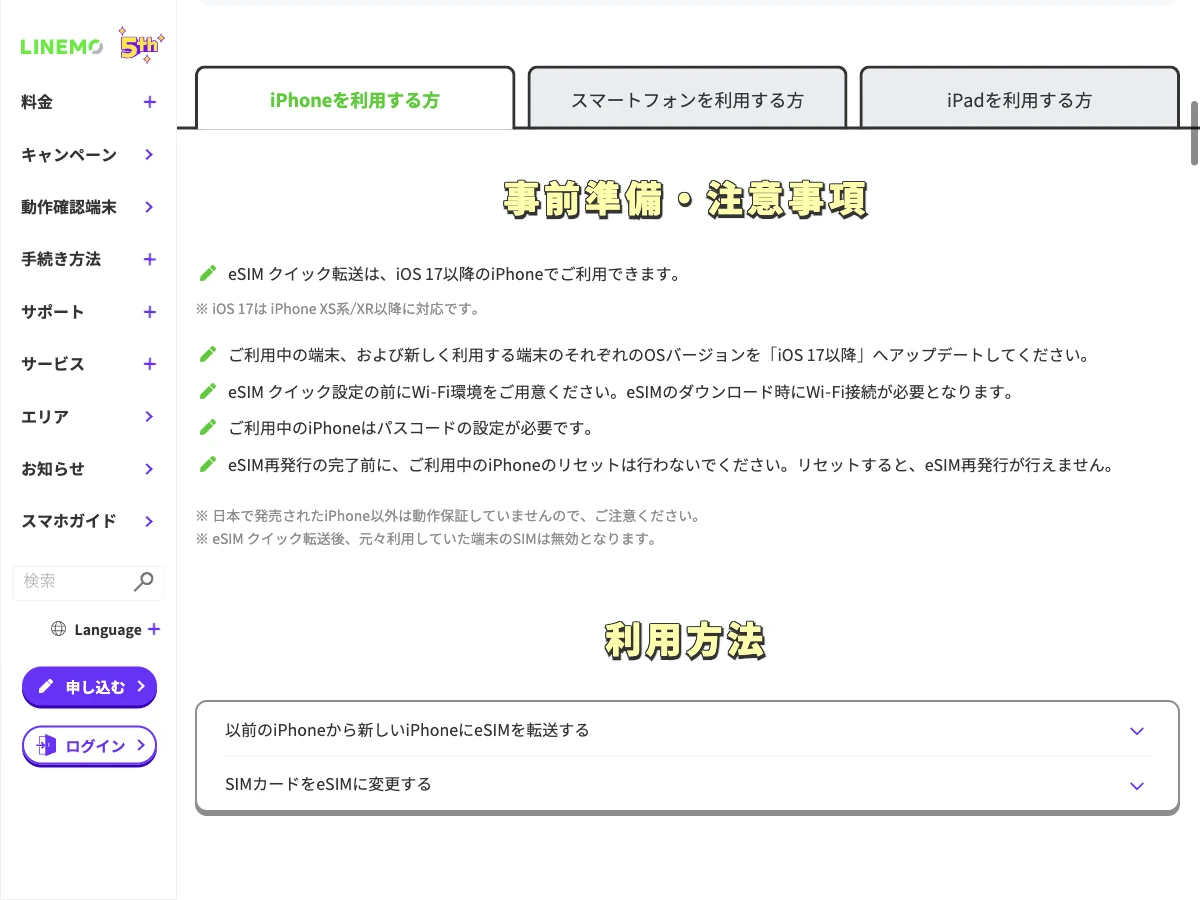The image size is (1200, 900).
Task: Switch to iPadを利用する方 tab
Action: 1019,98
